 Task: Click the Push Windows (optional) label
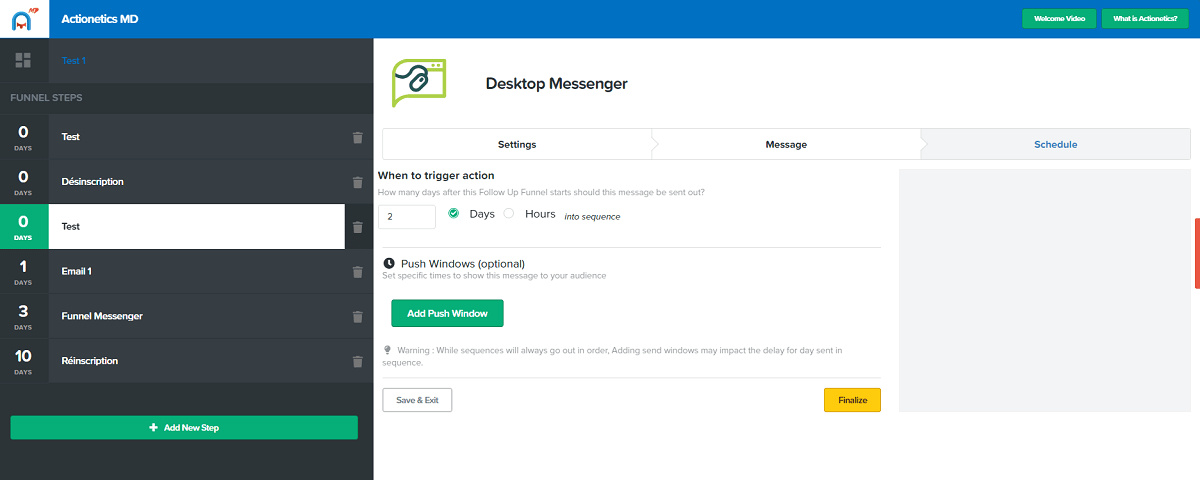463,264
